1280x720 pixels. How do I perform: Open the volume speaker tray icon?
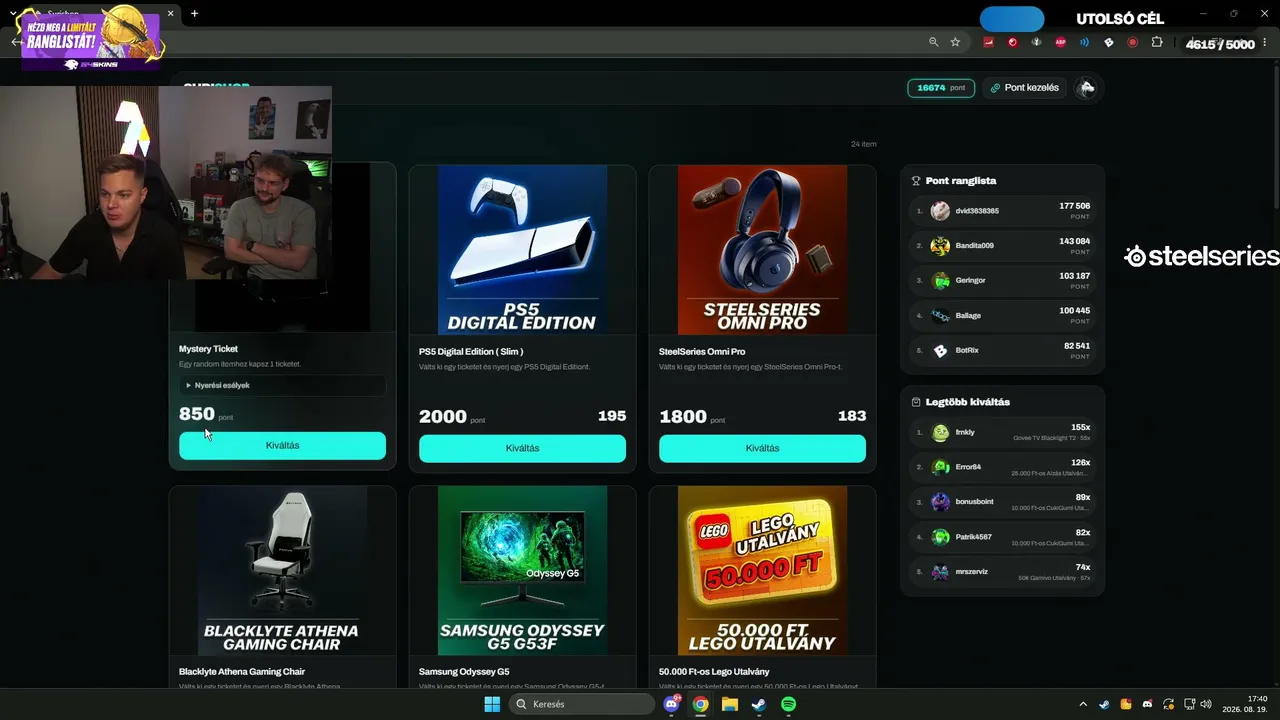click(x=1206, y=704)
